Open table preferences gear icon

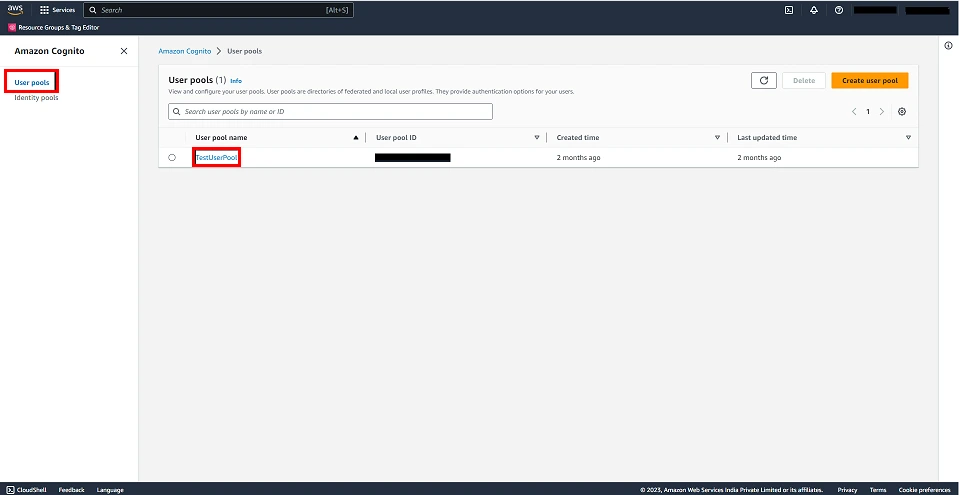pos(902,112)
